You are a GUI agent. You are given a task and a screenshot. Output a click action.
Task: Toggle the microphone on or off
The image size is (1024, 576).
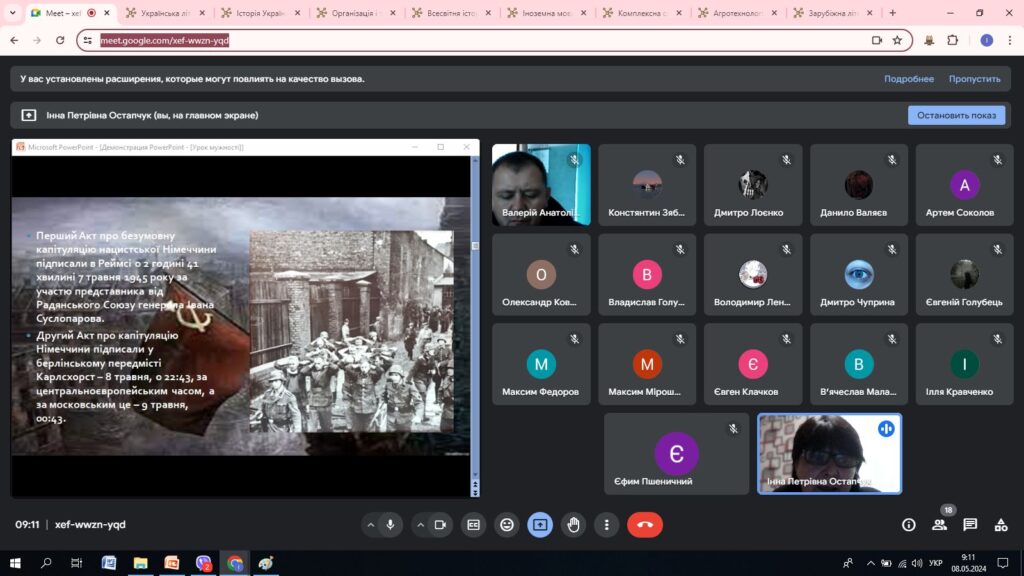click(390, 524)
